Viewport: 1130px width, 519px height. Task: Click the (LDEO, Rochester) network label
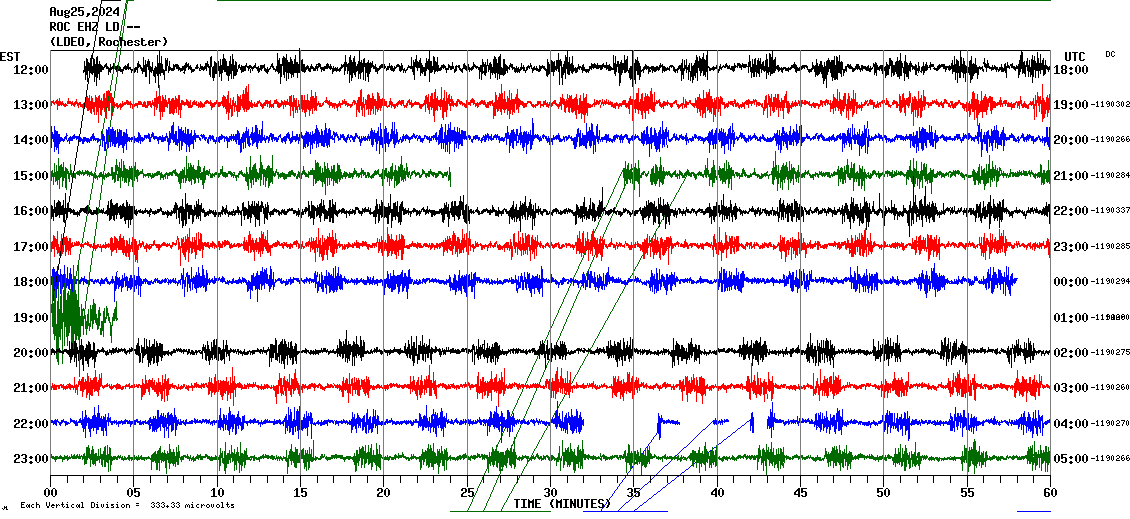pyautogui.click(x=109, y=41)
